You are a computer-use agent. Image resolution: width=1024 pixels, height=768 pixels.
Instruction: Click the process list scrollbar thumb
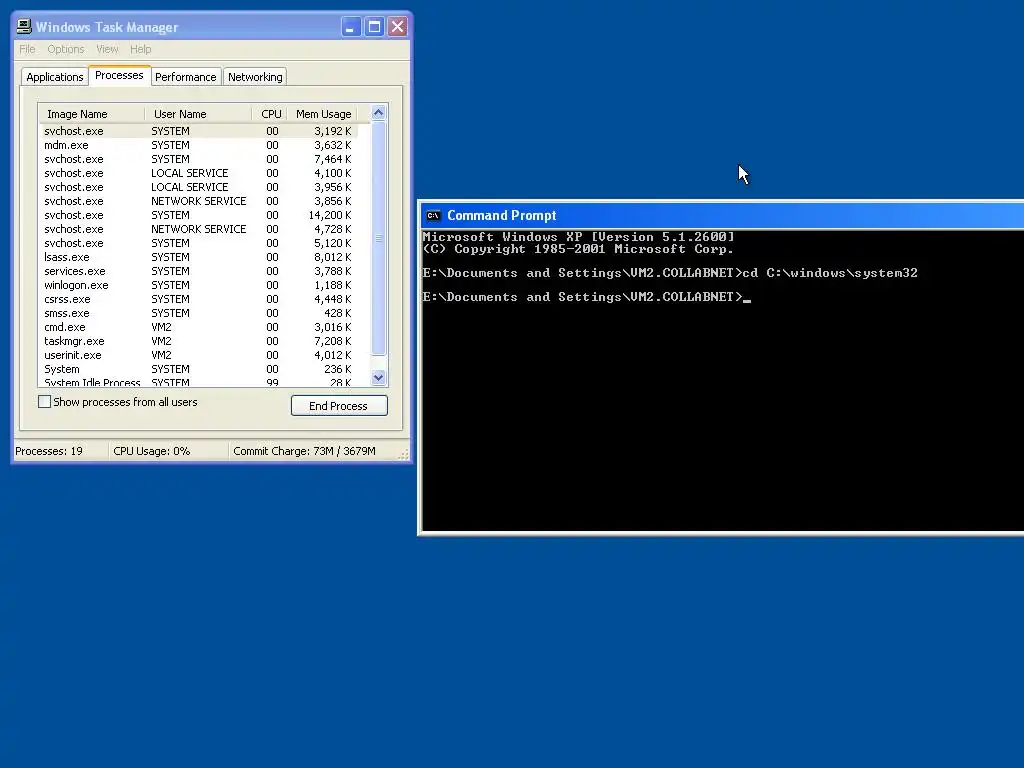point(378,238)
